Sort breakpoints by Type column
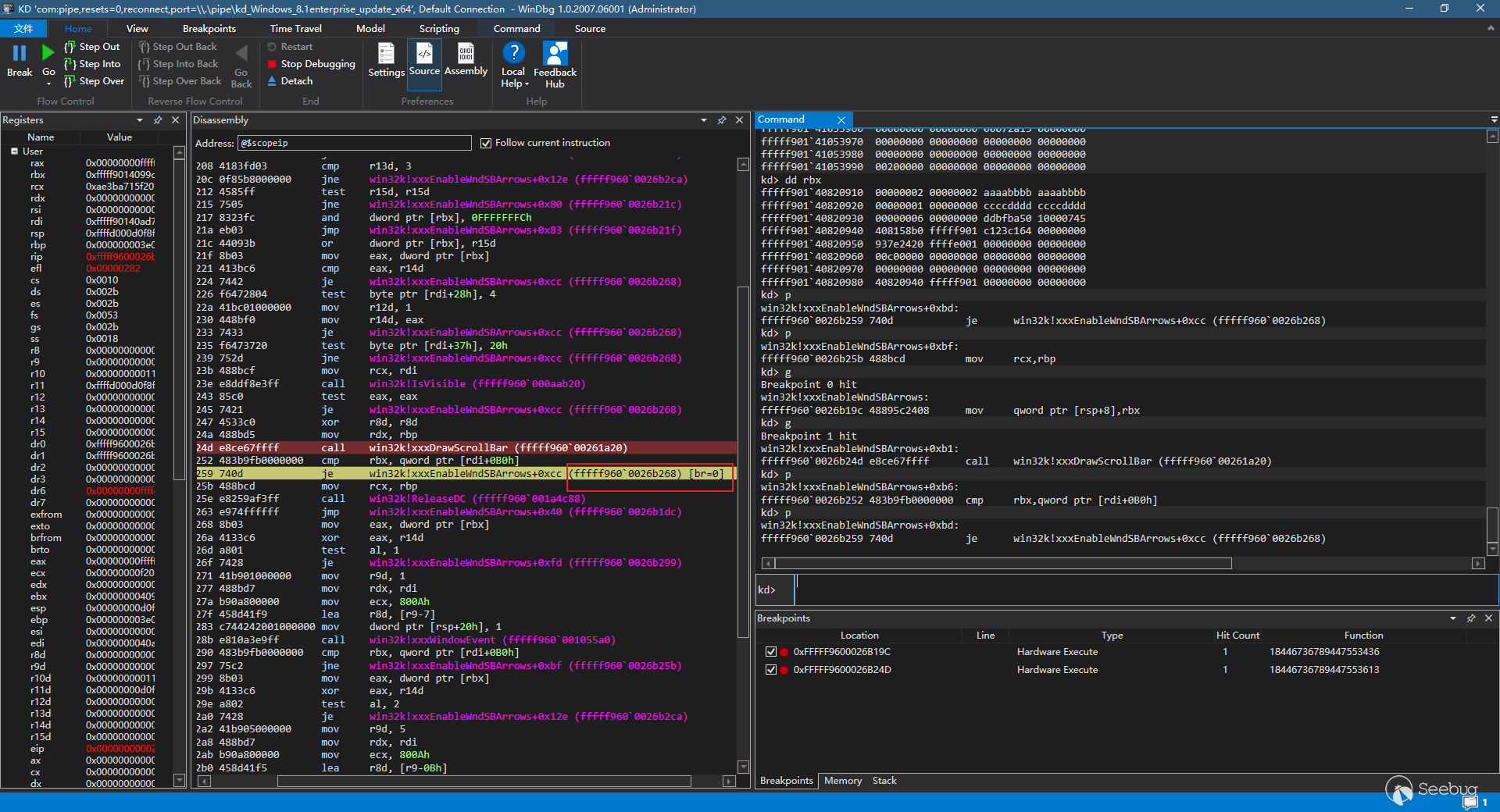 [x=1112, y=636]
